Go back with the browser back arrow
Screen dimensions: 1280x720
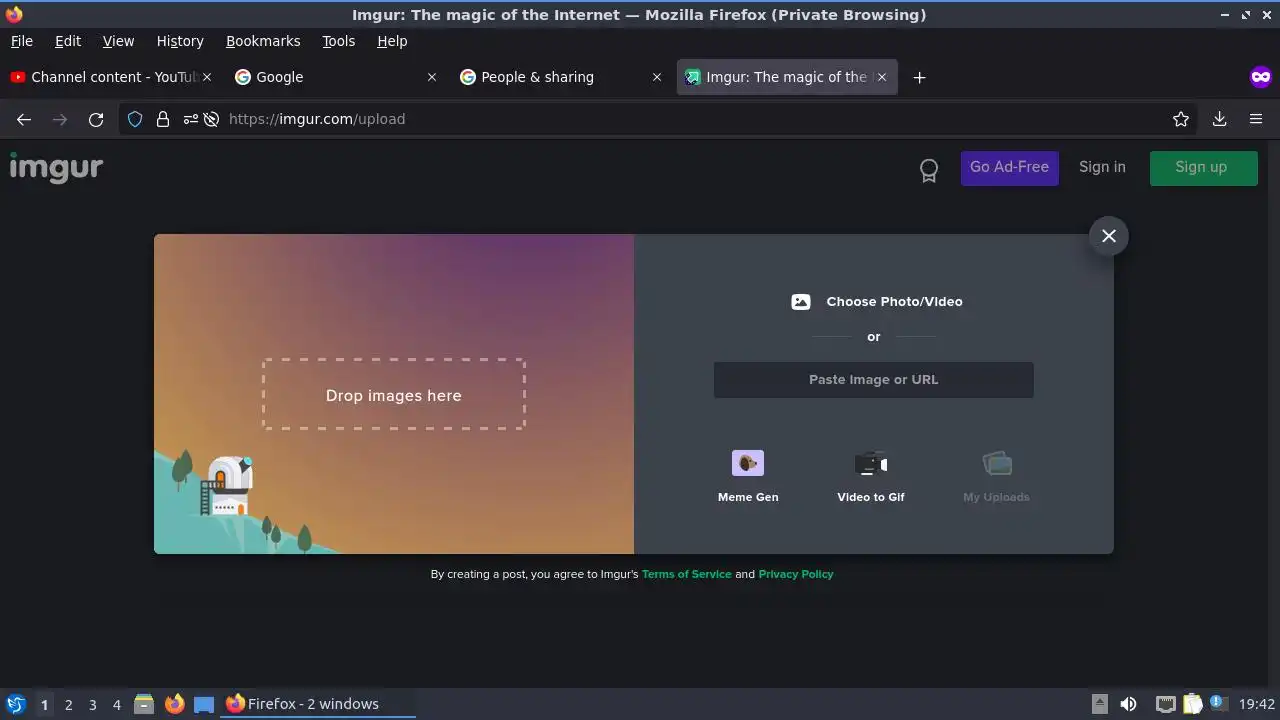tap(24, 119)
